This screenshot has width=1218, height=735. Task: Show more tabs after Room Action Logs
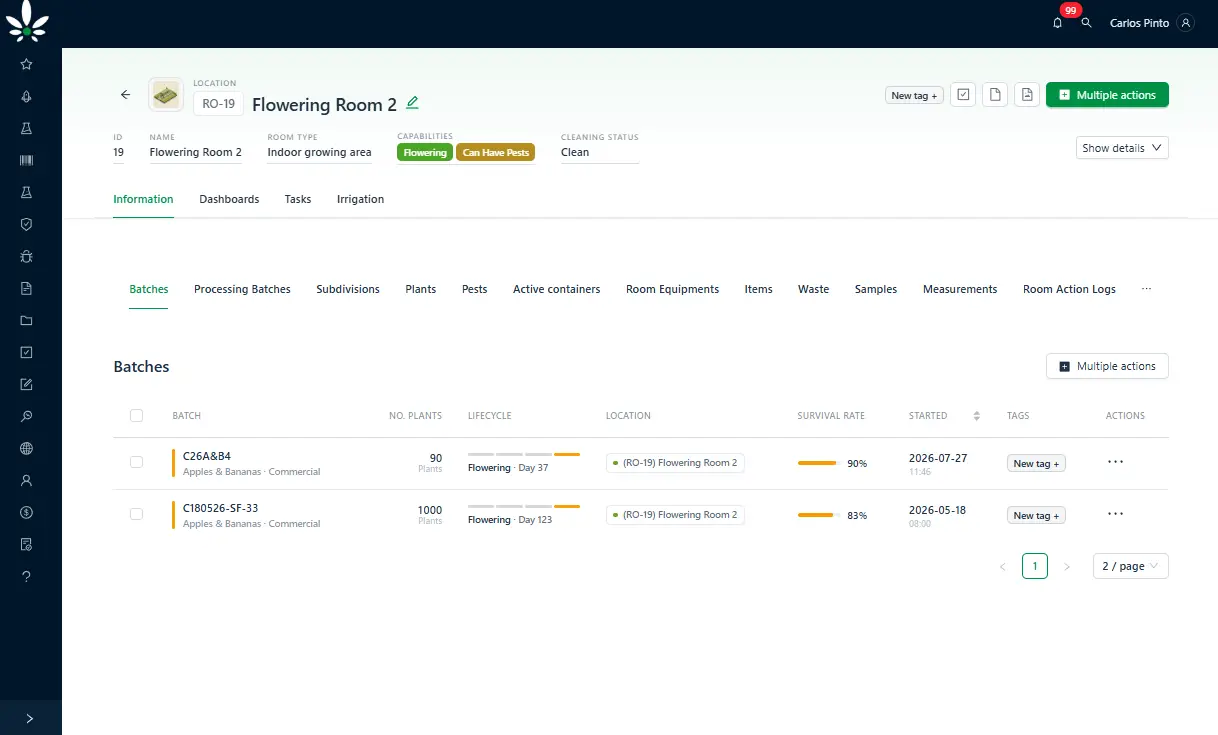click(1146, 289)
